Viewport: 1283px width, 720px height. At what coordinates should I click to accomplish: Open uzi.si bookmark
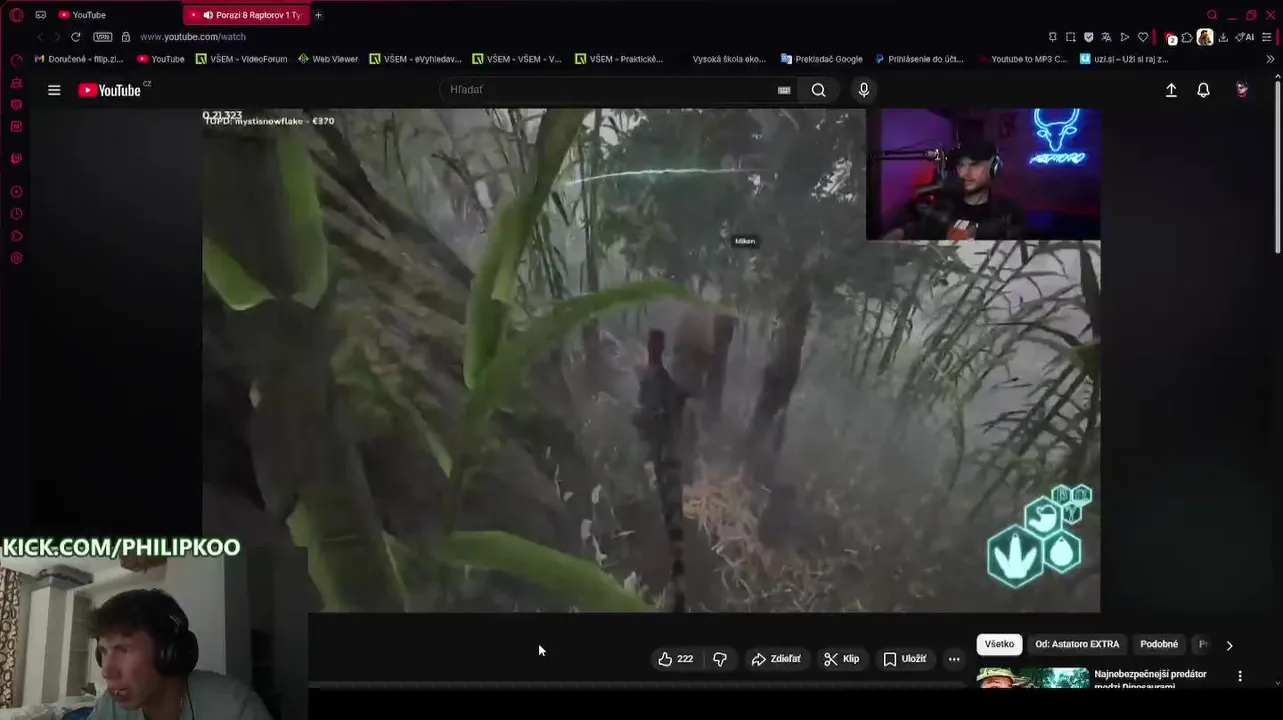point(1124,59)
